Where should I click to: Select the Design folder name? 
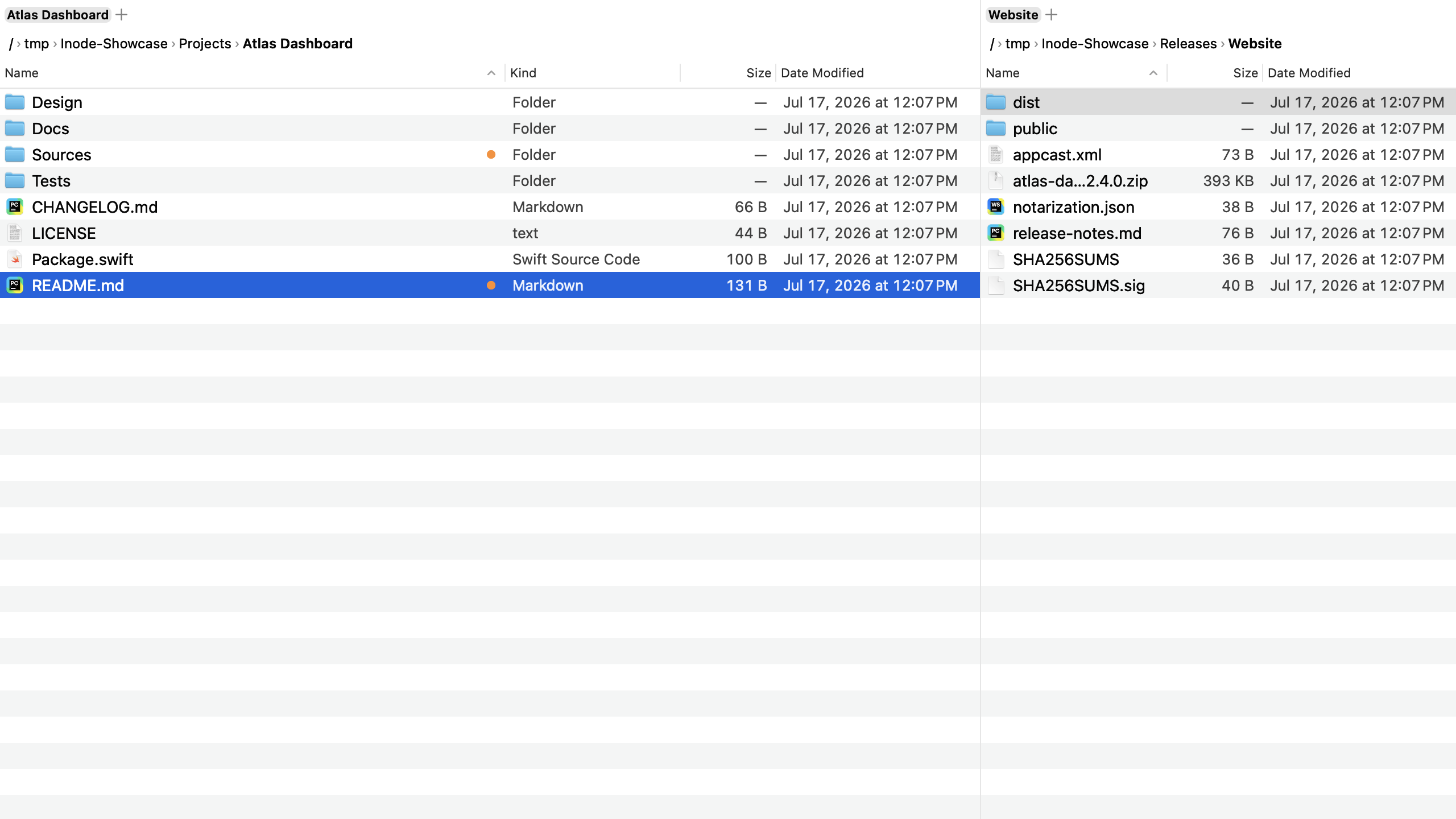(57, 102)
